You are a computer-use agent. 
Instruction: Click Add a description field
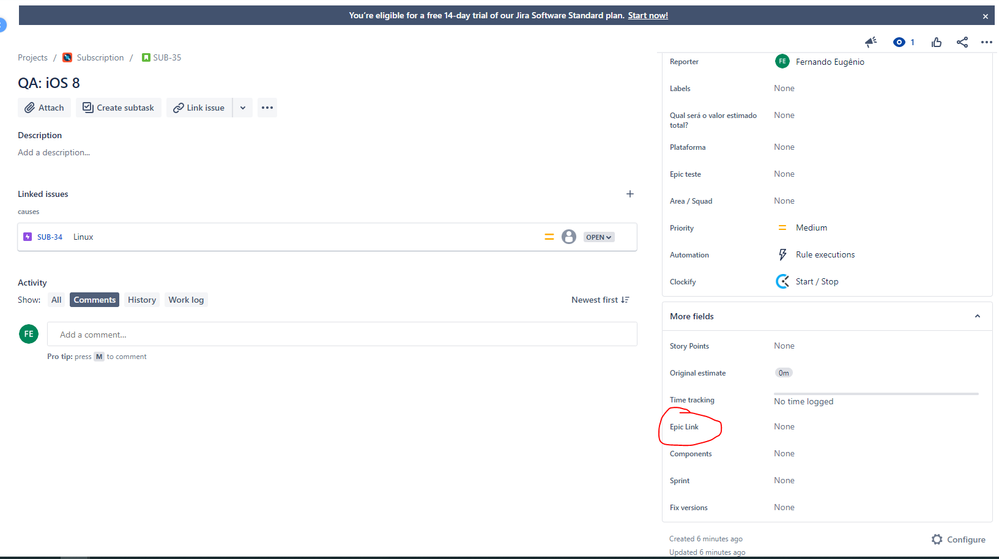pyautogui.click(x=54, y=152)
